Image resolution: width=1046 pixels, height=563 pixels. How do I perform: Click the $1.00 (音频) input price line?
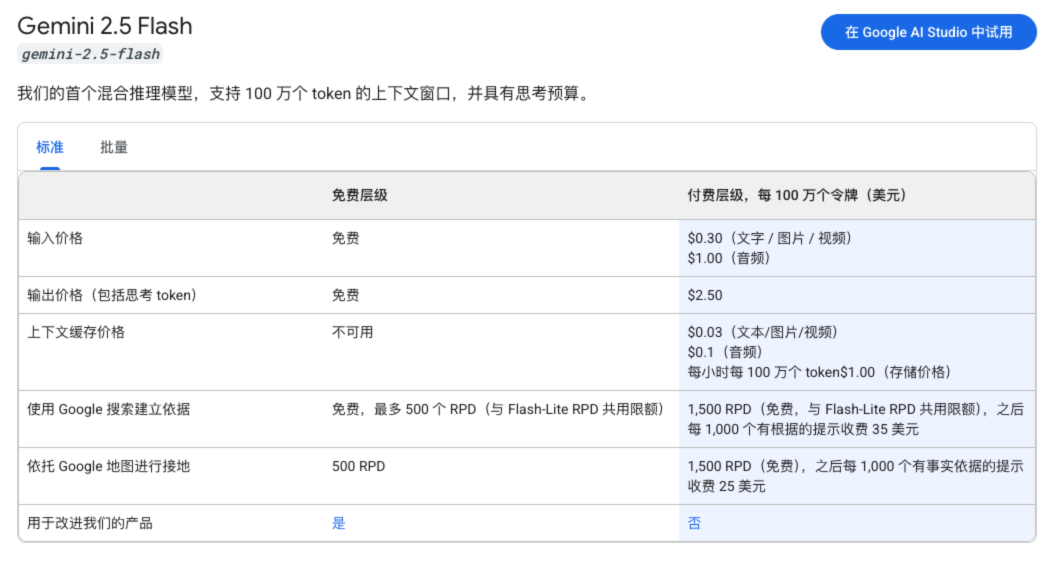(729, 258)
